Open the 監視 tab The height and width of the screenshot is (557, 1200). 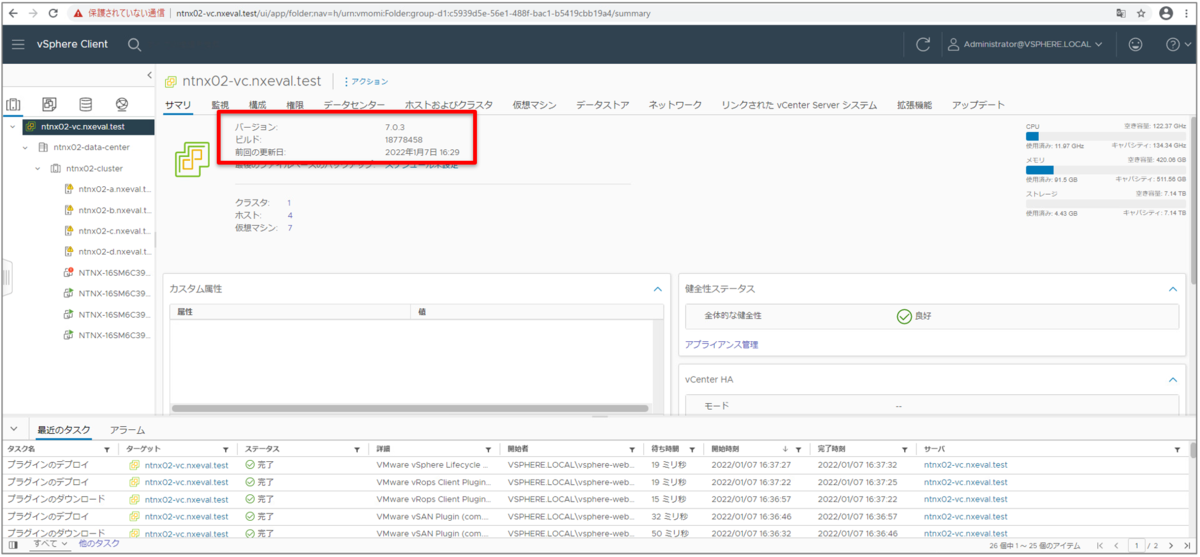(x=220, y=105)
